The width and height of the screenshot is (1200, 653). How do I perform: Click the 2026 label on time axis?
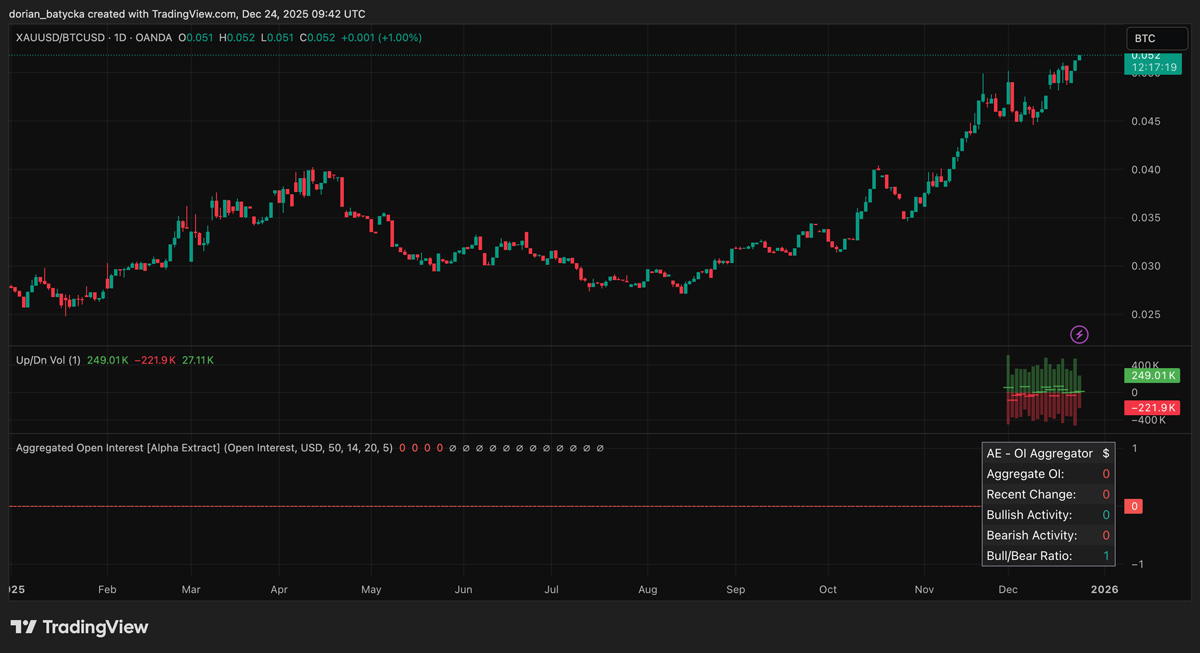[x=1103, y=590]
